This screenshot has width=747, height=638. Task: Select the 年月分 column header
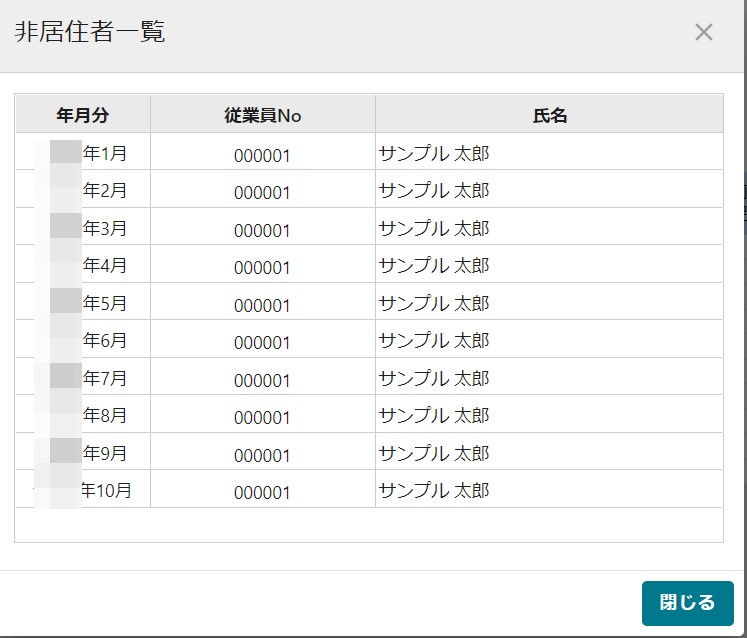83,114
